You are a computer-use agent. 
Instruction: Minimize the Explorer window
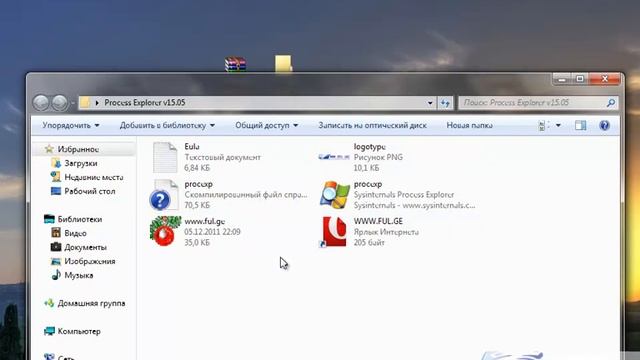click(x=562, y=79)
